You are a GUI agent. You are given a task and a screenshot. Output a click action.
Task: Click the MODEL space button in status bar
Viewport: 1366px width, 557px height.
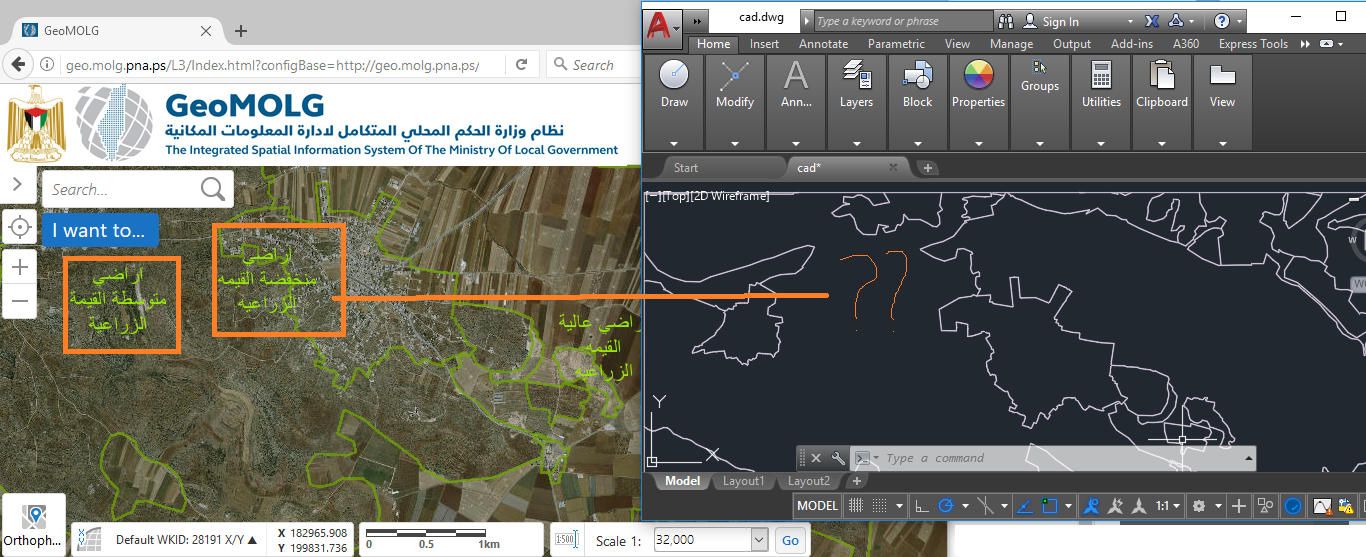coord(817,506)
